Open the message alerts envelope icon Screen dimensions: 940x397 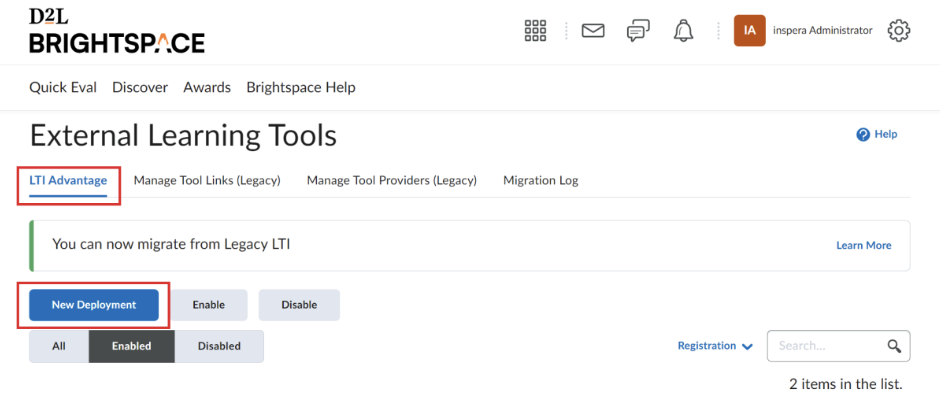pos(593,31)
